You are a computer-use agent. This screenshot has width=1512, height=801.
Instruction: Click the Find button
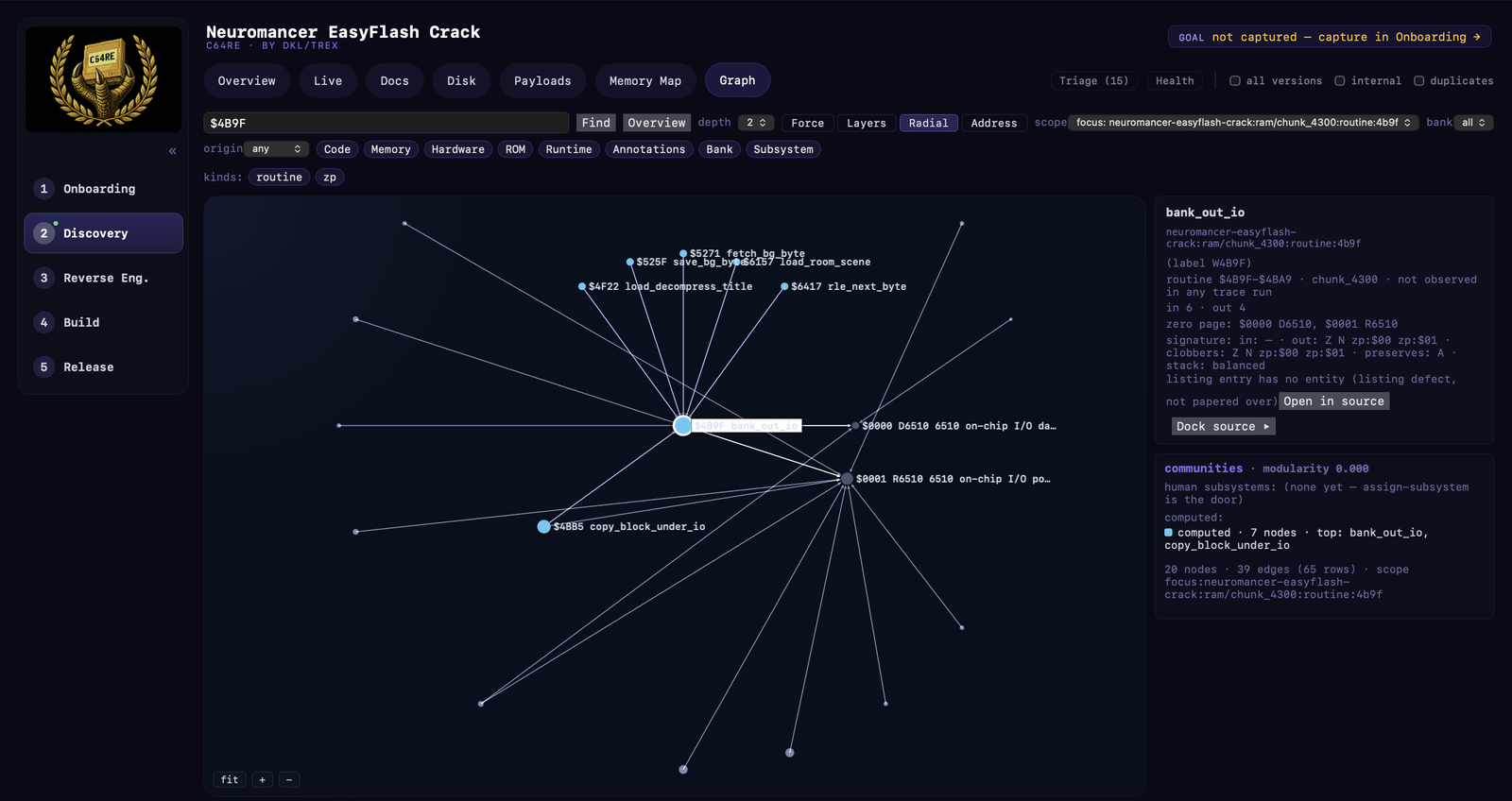click(x=595, y=123)
